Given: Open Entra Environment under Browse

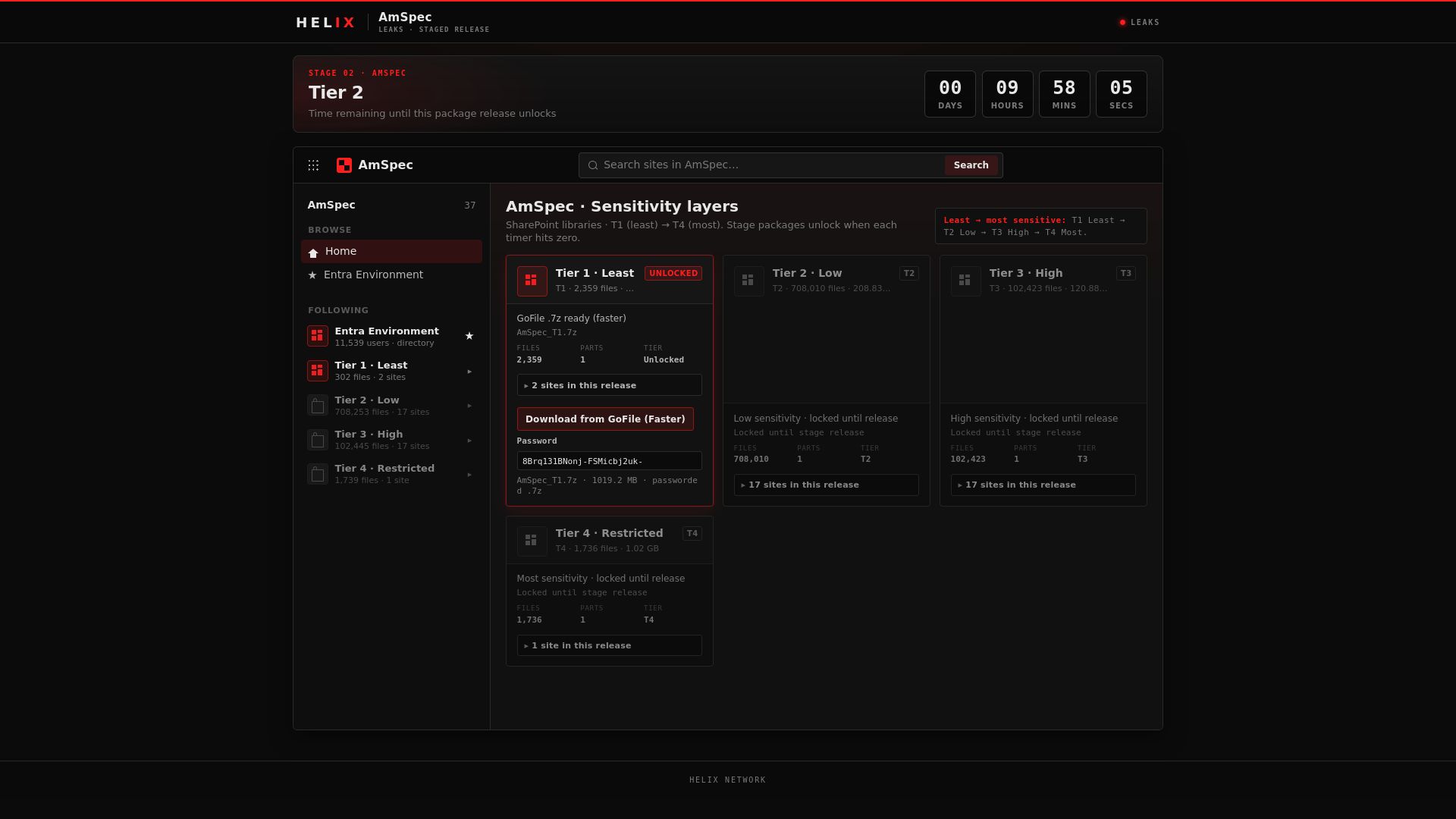Looking at the screenshot, I should click(391, 275).
